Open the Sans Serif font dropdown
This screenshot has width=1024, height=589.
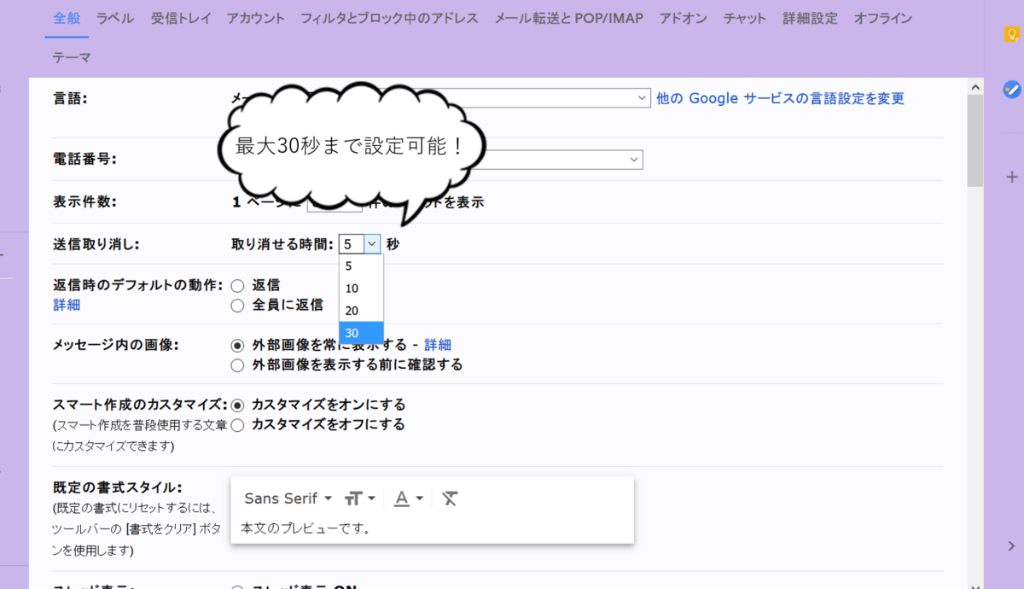tap(288, 499)
